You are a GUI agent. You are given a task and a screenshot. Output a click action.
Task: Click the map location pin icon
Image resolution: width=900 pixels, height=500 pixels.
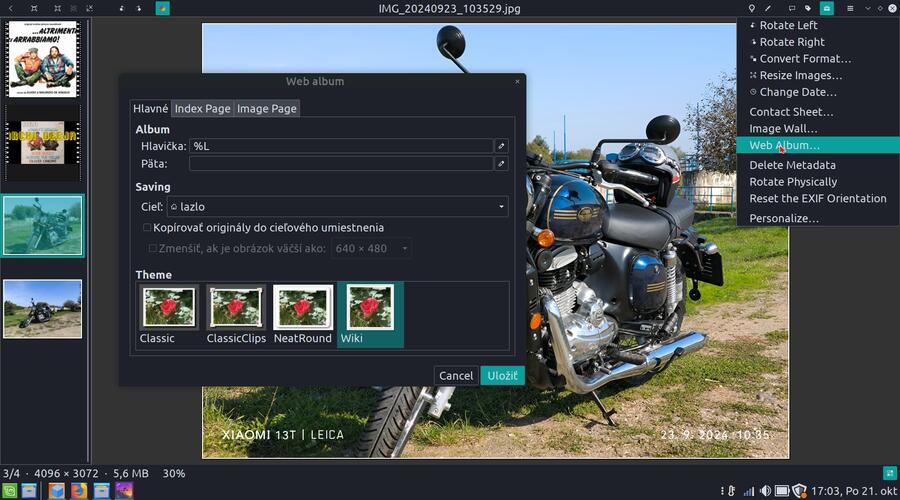pyautogui.click(x=751, y=8)
